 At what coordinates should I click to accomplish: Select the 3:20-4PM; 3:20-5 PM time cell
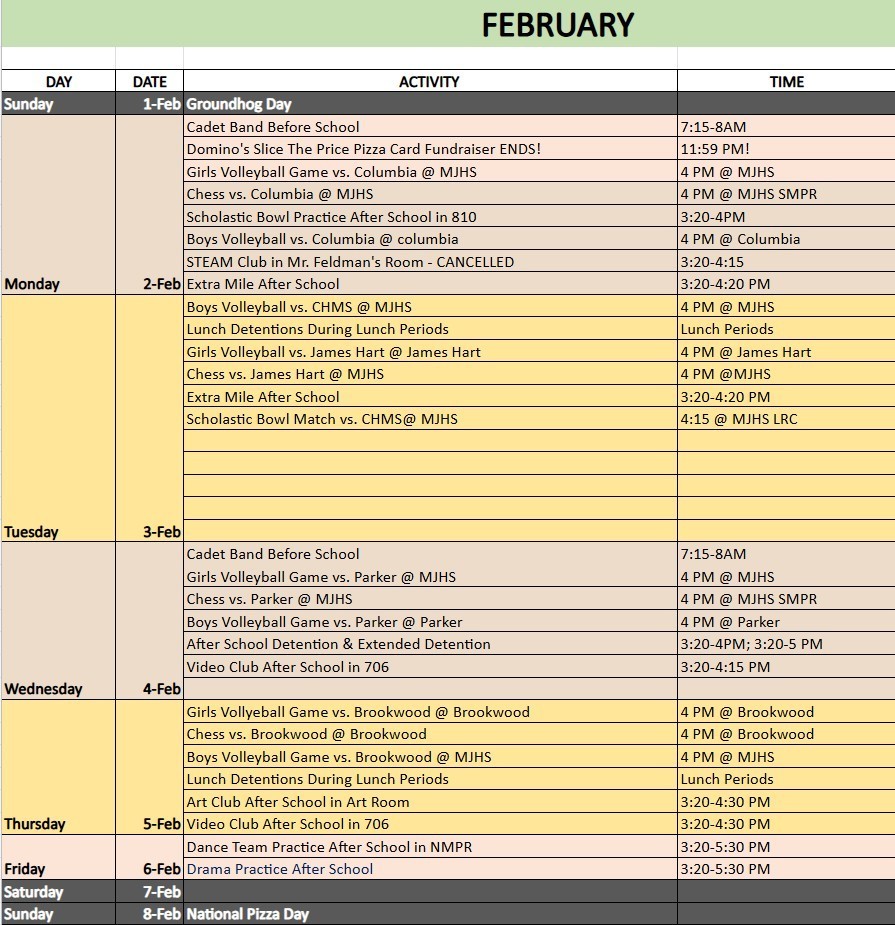(751, 644)
